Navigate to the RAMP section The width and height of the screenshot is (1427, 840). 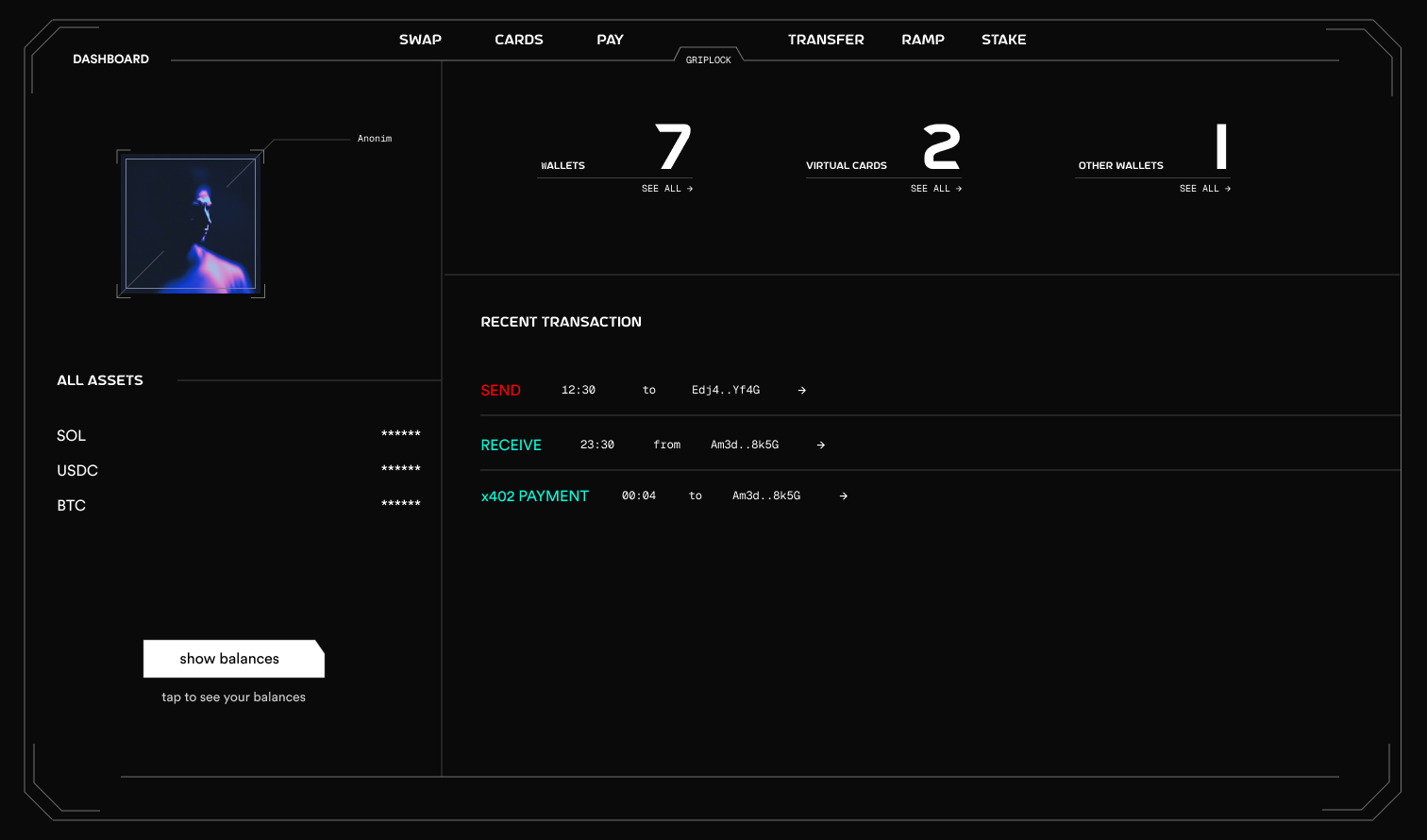pyautogui.click(x=922, y=40)
